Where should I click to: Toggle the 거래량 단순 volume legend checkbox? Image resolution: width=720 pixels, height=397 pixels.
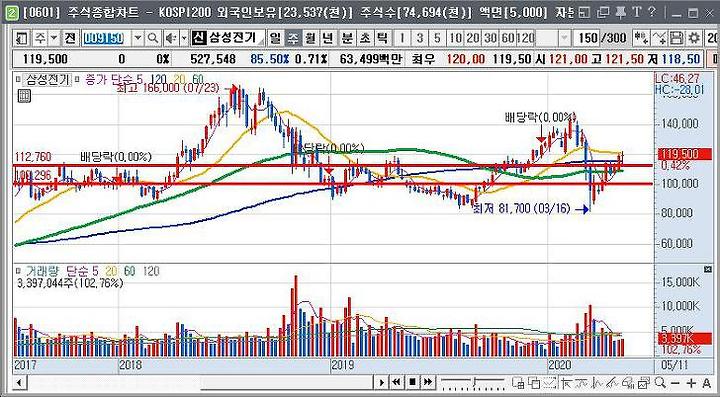click(x=18, y=270)
